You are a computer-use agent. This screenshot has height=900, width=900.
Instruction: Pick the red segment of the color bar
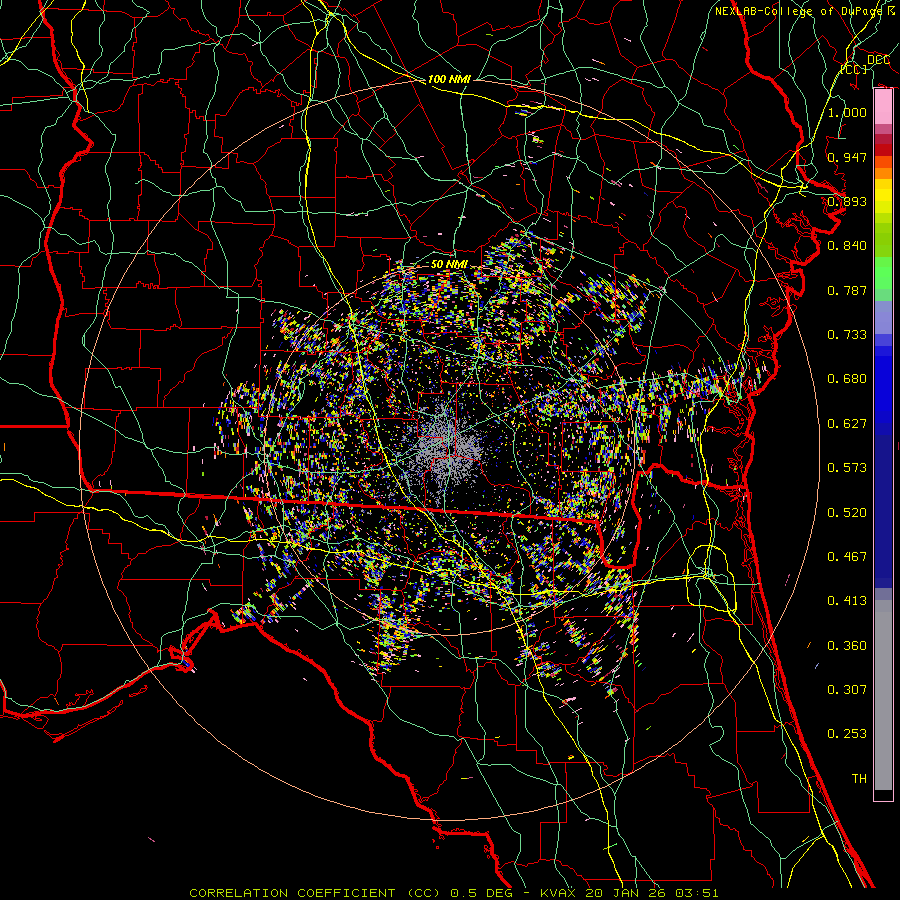pos(883,149)
